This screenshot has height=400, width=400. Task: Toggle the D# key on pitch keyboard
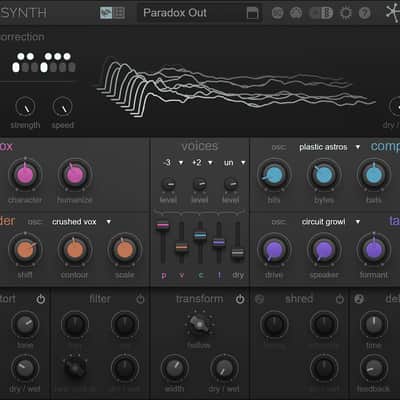(30, 56)
